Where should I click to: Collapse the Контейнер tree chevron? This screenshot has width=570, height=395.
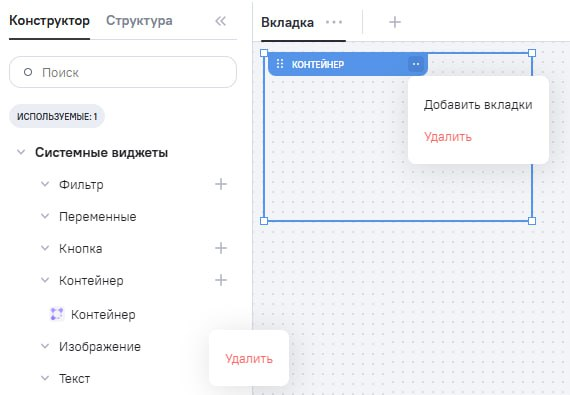click(x=45, y=280)
